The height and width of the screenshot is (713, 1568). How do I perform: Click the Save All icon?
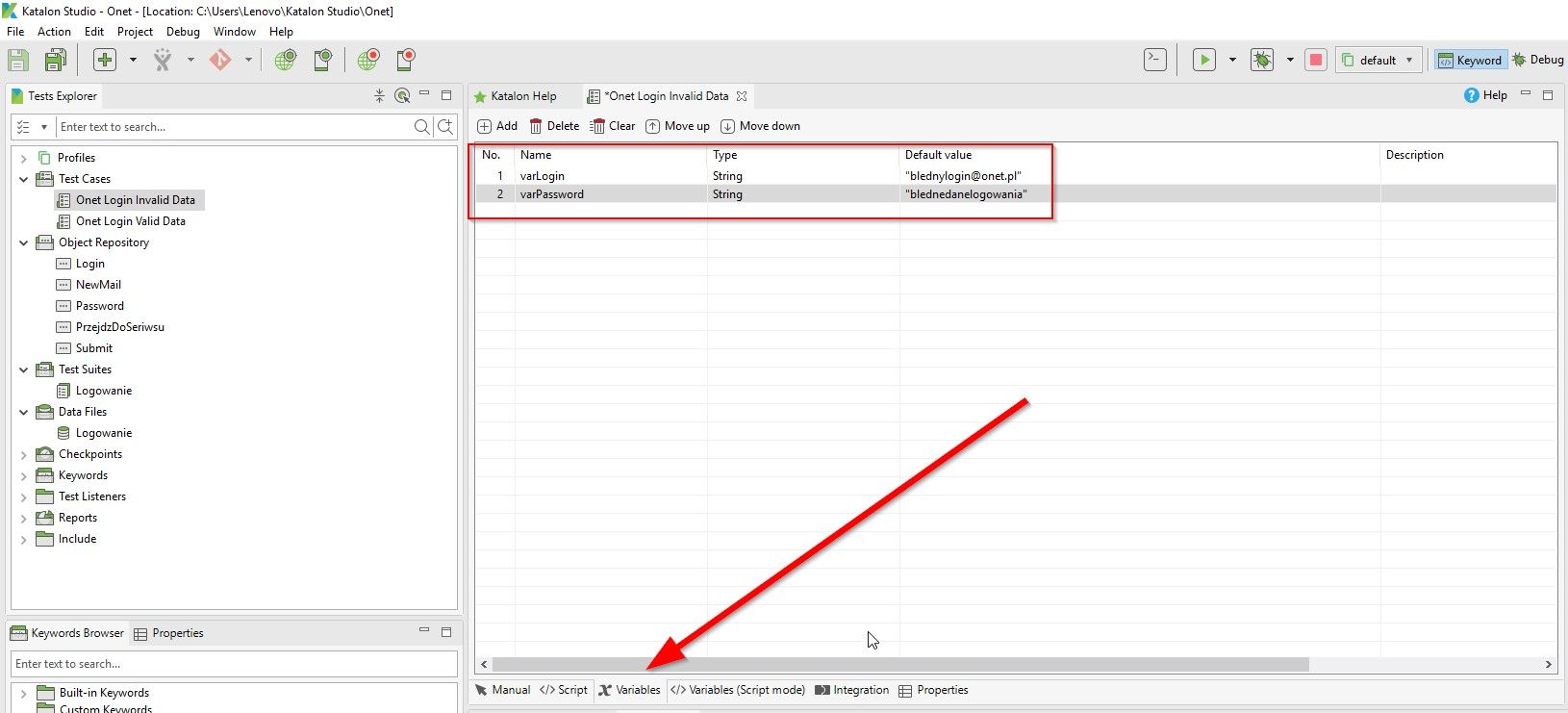click(x=55, y=60)
